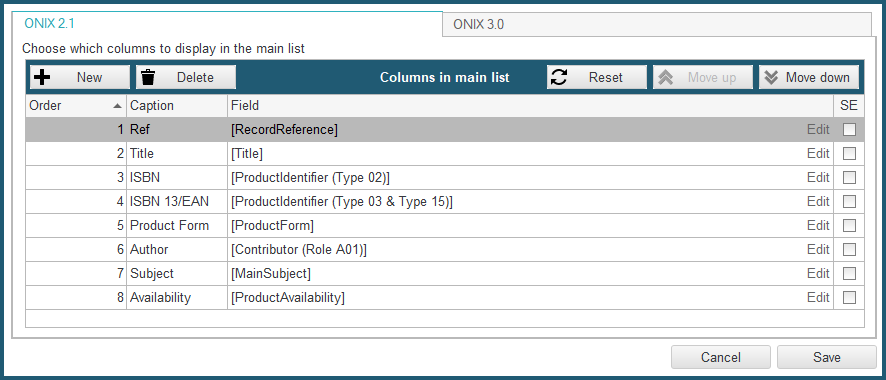
Task: Click the circular arrows Reset icon
Action: (x=559, y=77)
